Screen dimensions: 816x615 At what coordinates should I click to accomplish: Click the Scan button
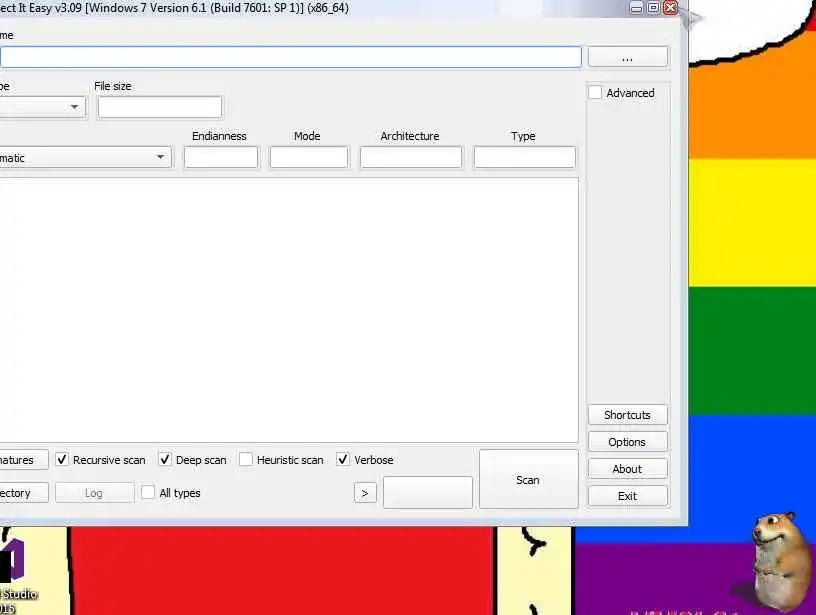[x=528, y=479]
